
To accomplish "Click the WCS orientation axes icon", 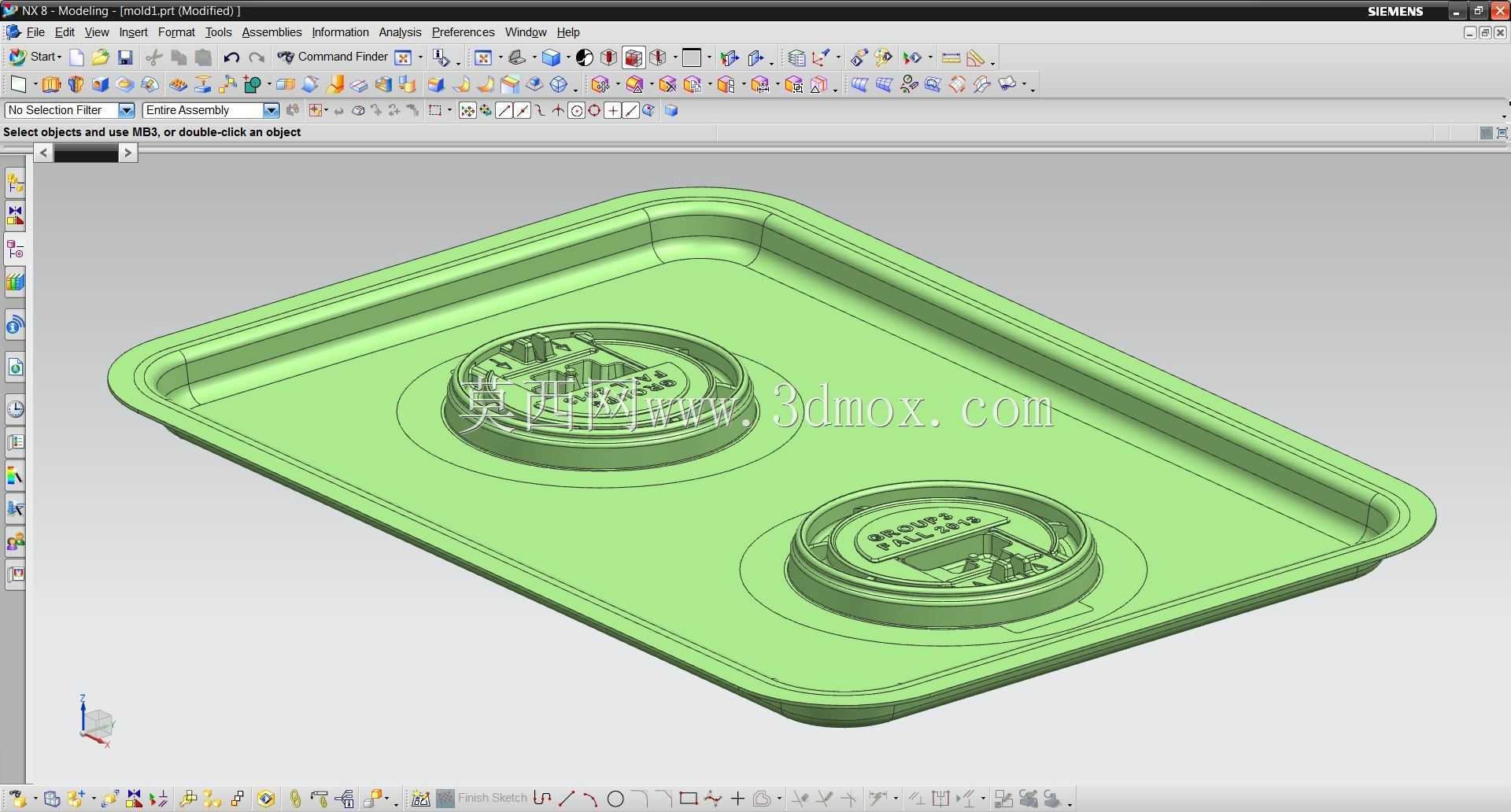I will 821,57.
